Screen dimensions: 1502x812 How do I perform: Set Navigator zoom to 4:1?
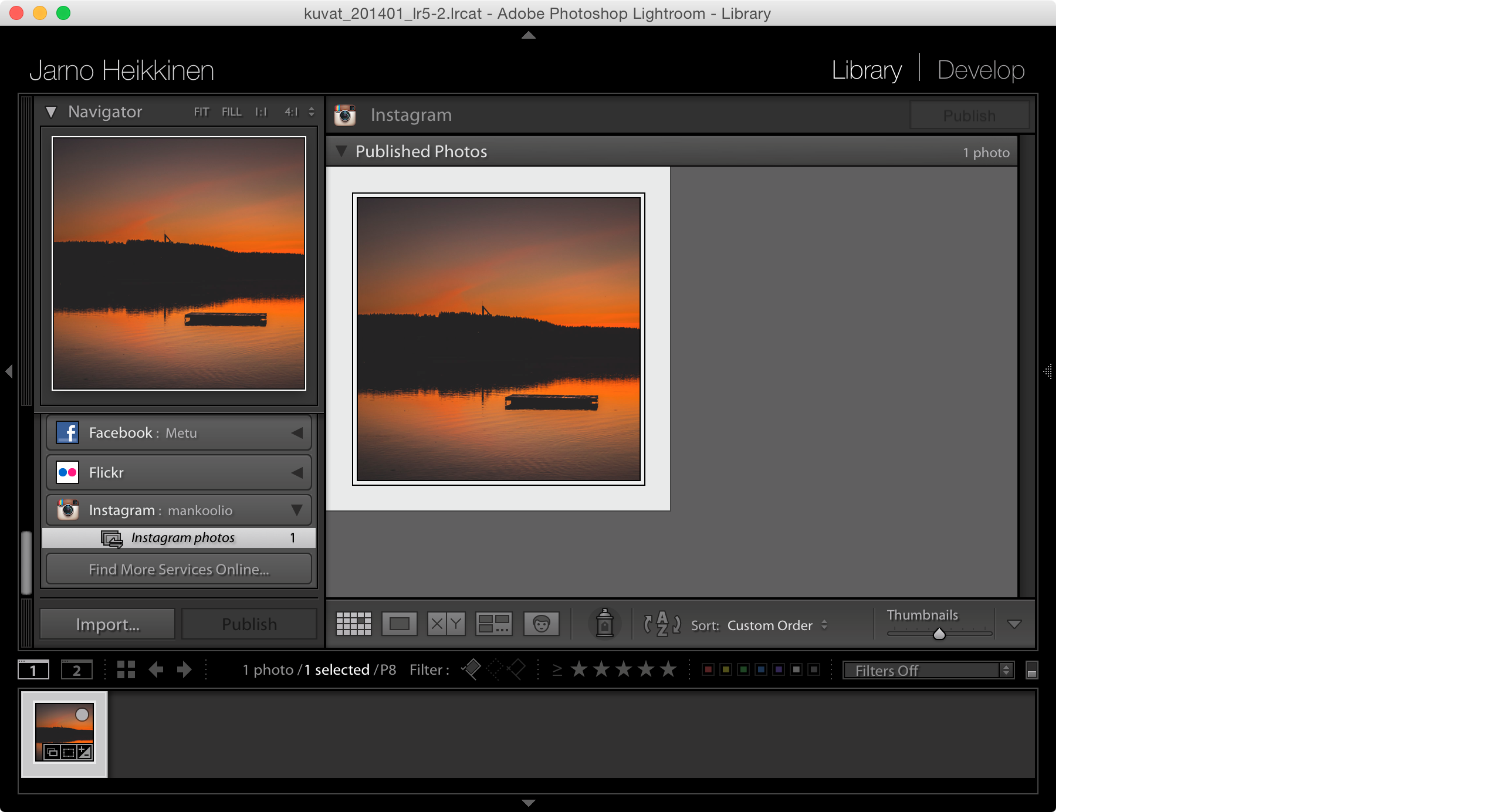tap(291, 112)
